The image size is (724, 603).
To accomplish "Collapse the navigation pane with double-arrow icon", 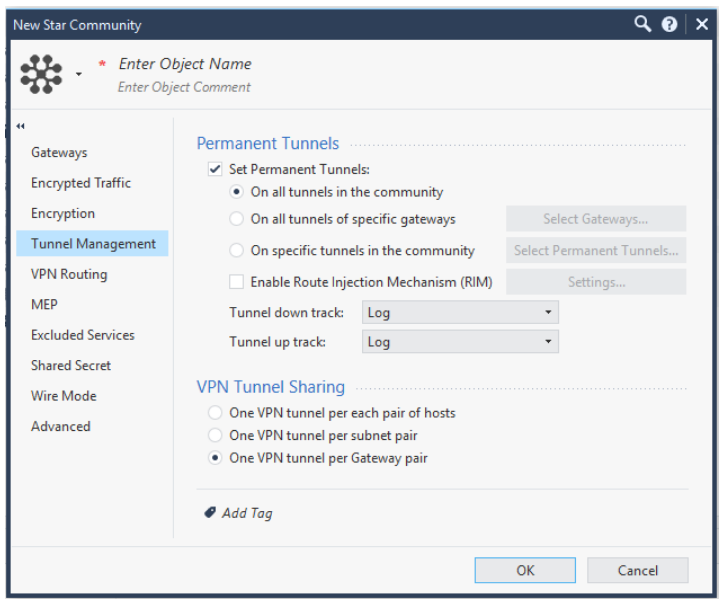I will (x=20, y=126).
